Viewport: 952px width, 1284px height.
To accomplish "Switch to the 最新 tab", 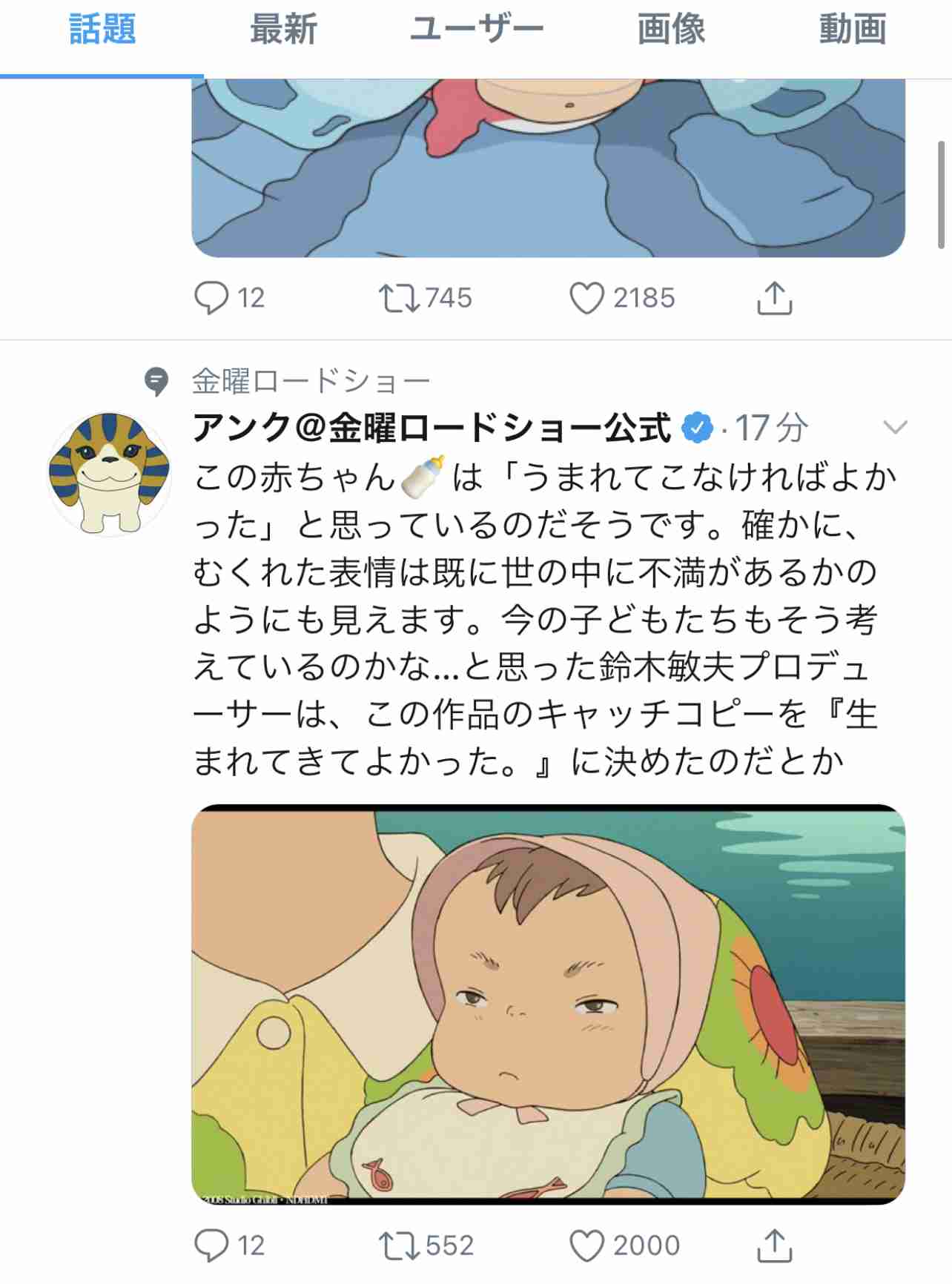I will [283, 30].
